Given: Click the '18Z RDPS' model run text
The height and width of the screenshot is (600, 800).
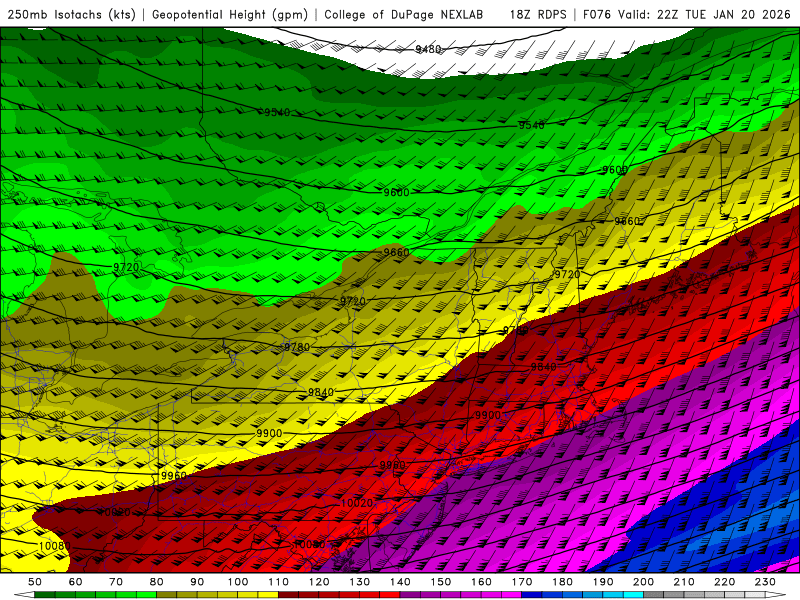Looking at the screenshot, I should 538,14.
